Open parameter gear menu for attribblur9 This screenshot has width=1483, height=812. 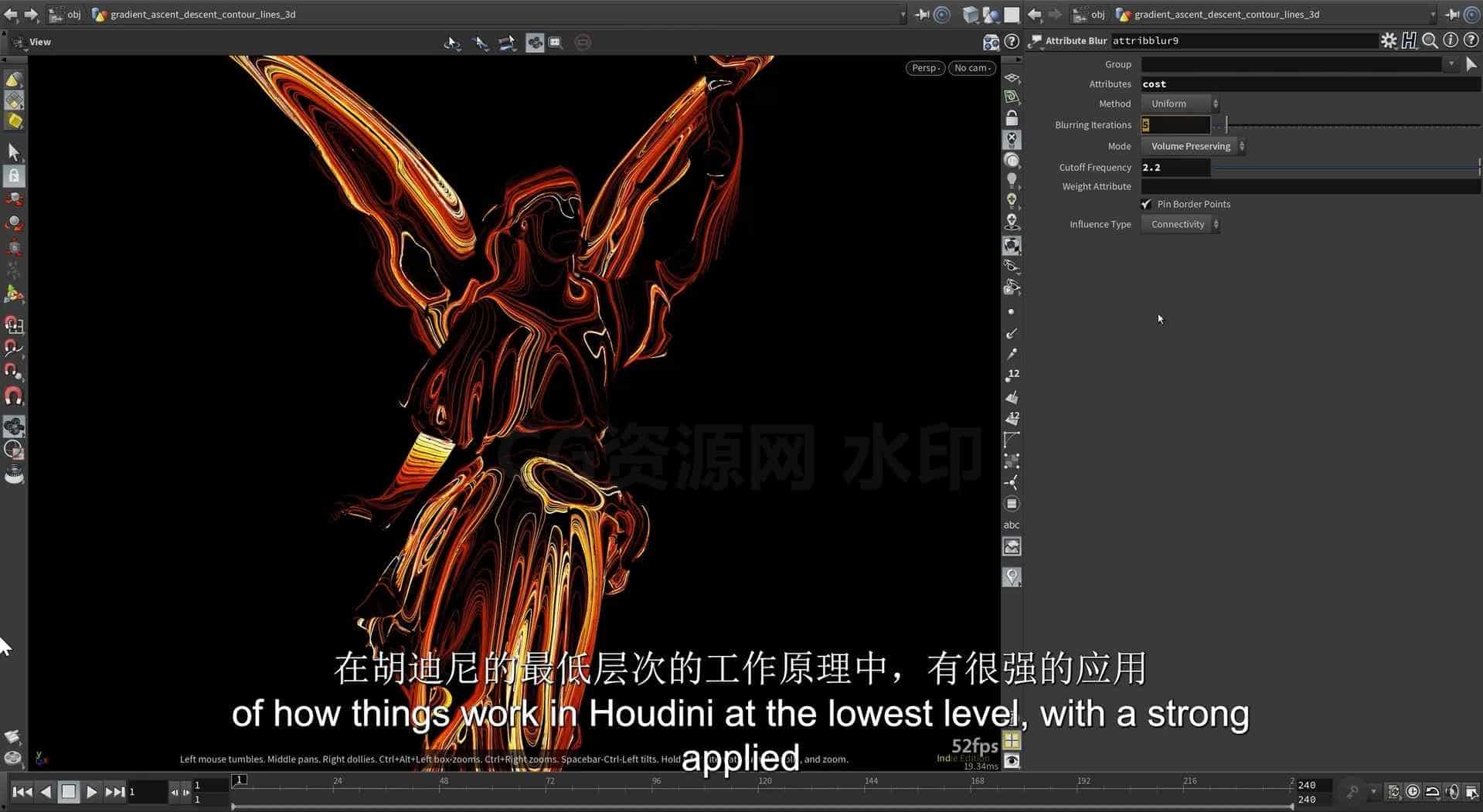(1389, 41)
